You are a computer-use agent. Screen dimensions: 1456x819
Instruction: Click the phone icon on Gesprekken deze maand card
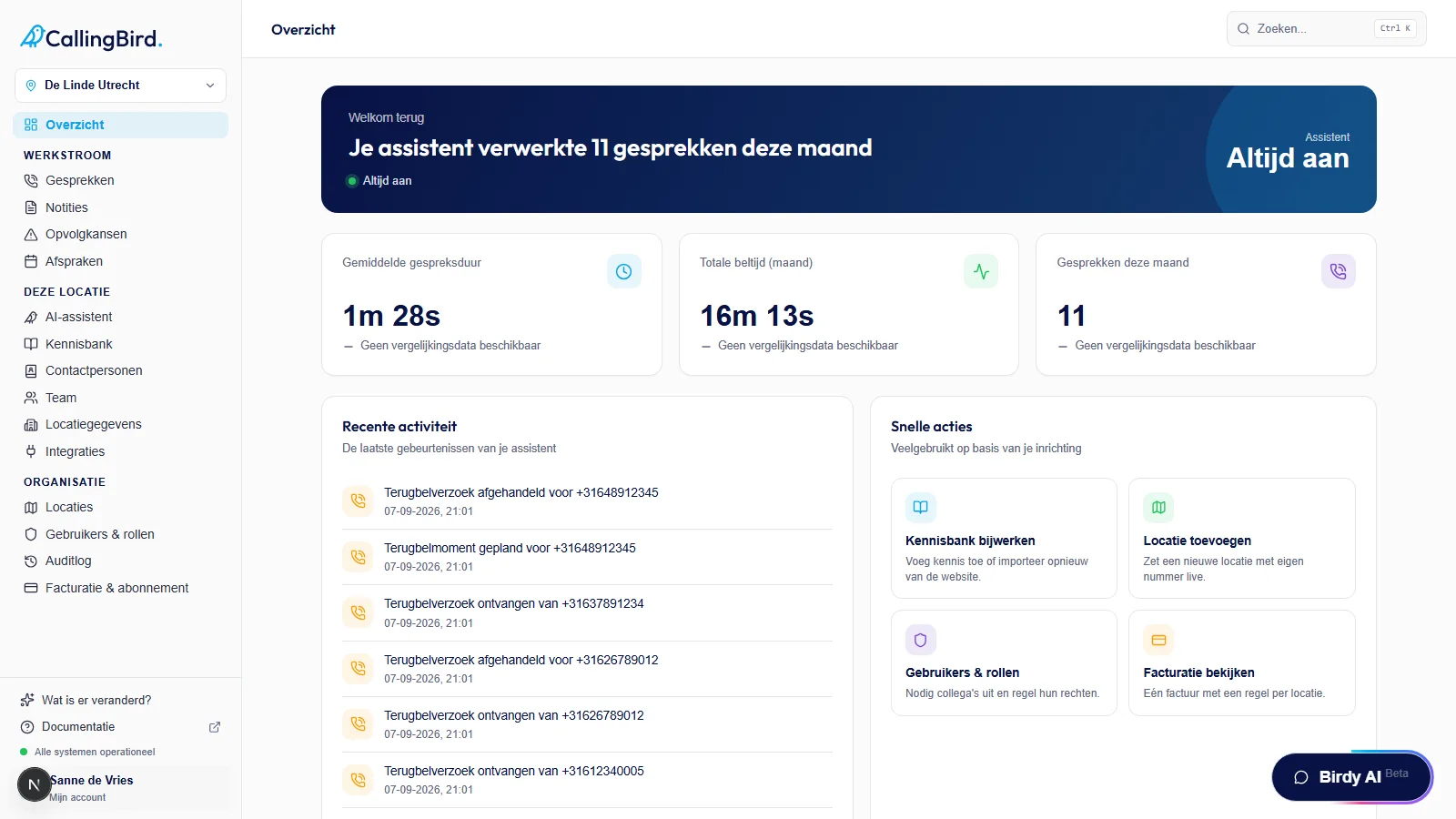coord(1338,271)
